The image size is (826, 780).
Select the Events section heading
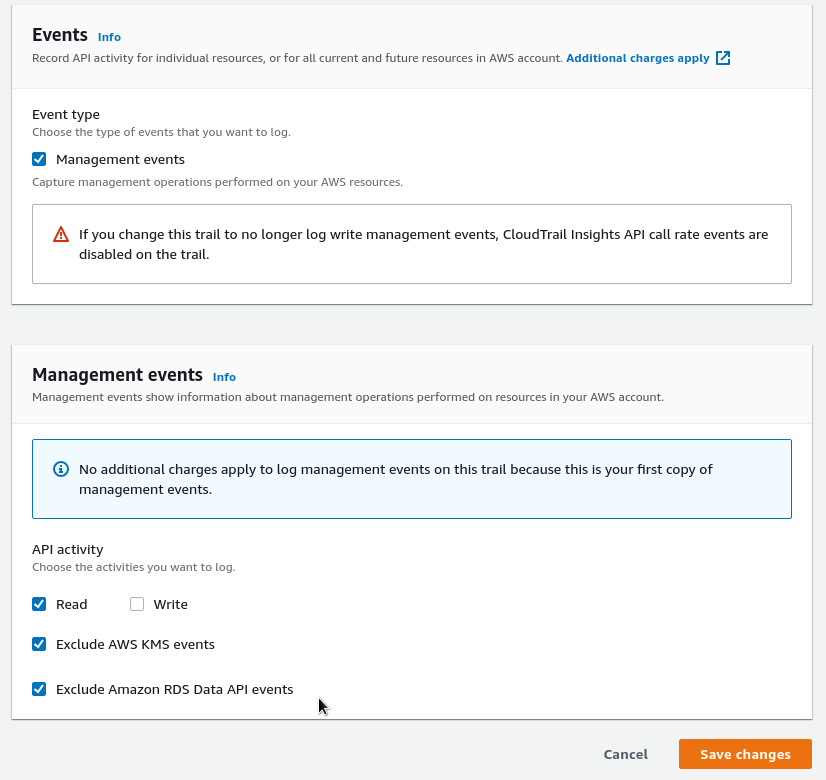click(60, 34)
